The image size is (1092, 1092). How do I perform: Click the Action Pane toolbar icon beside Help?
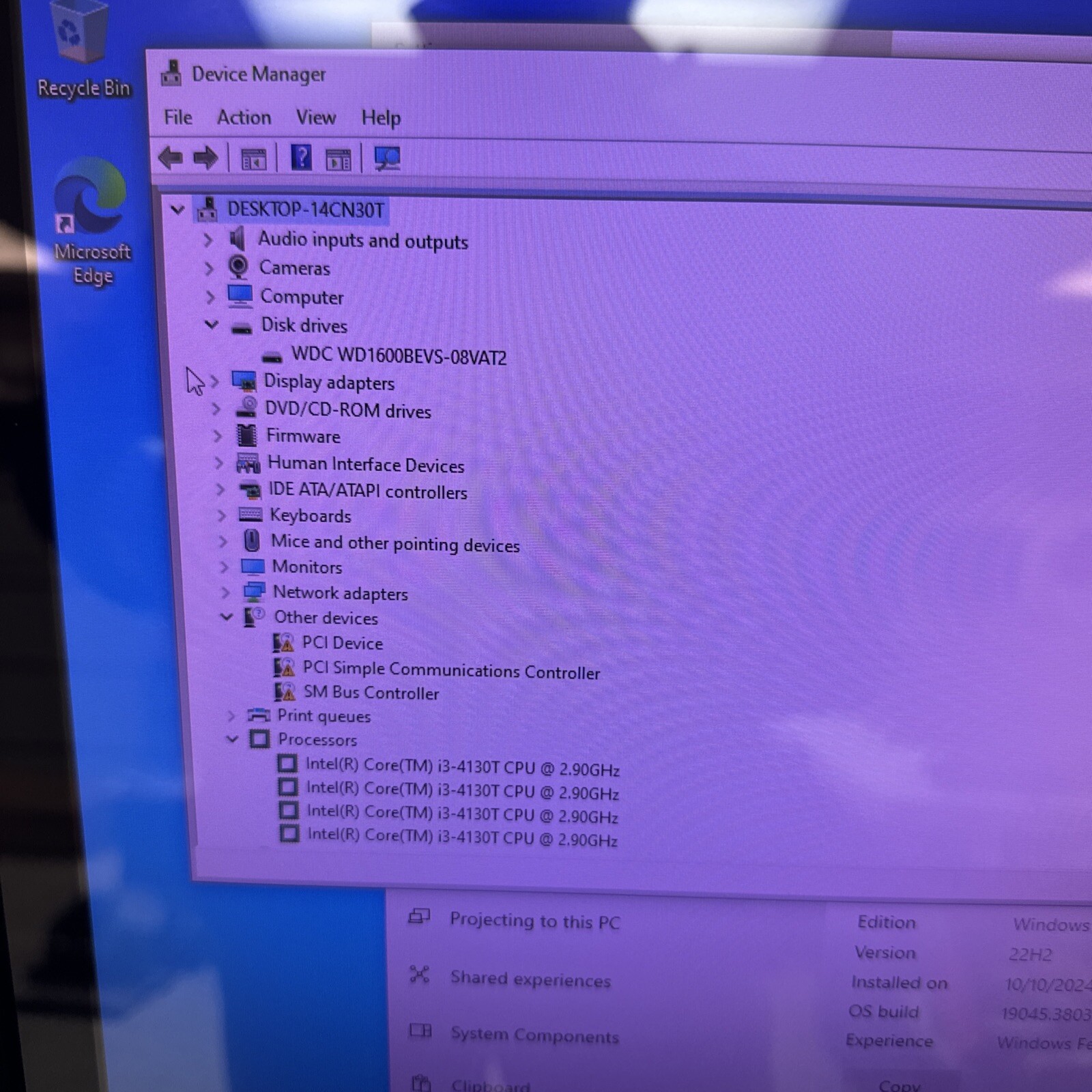(x=339, y=160)
